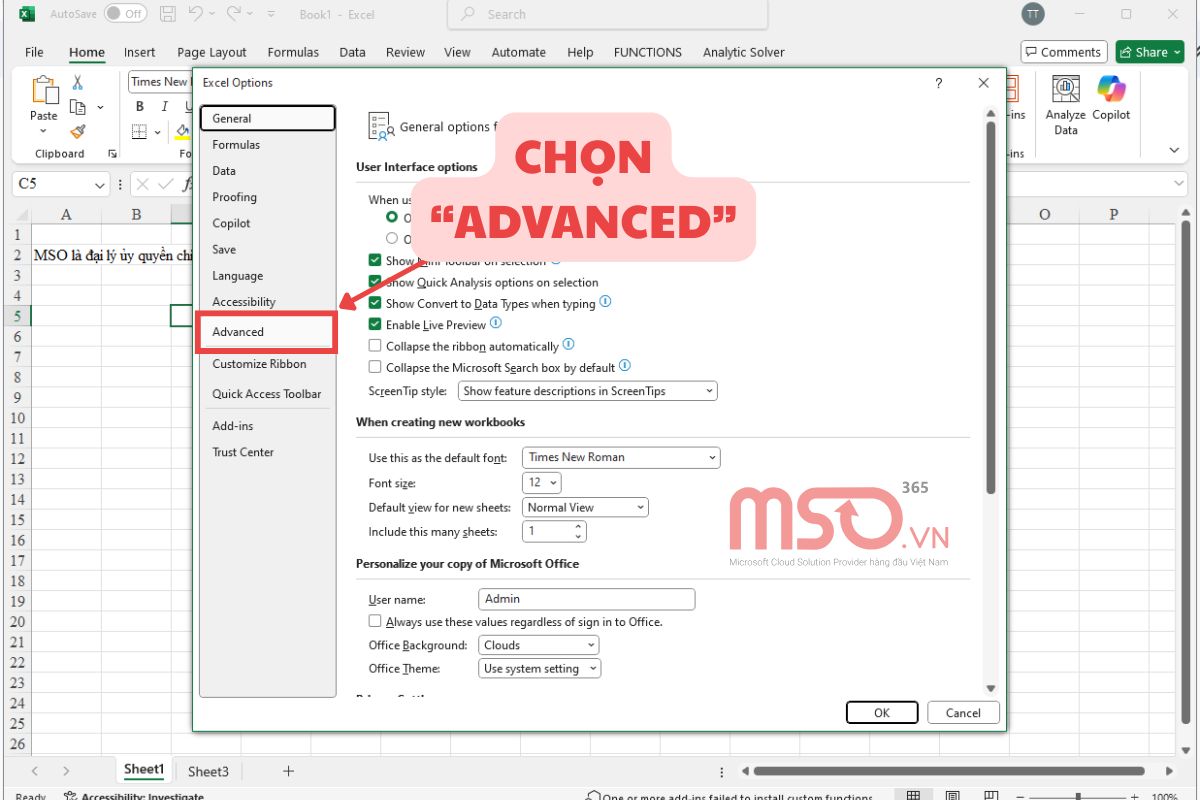Open the Office Background dropdown
The image size is (1200, 800).
coord(539,645)
